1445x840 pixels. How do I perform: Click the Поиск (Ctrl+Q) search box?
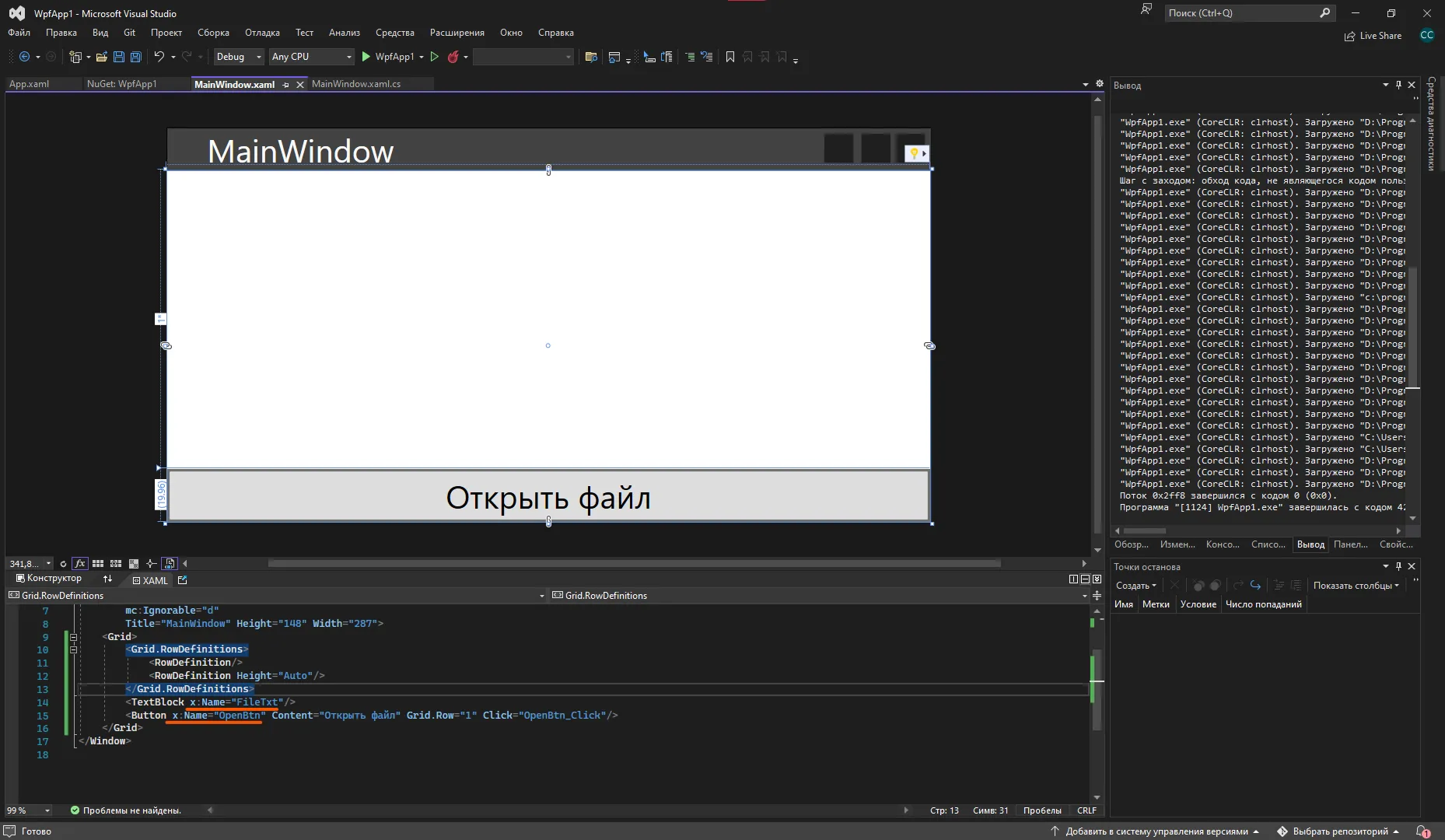click(x=1250, y=13)
